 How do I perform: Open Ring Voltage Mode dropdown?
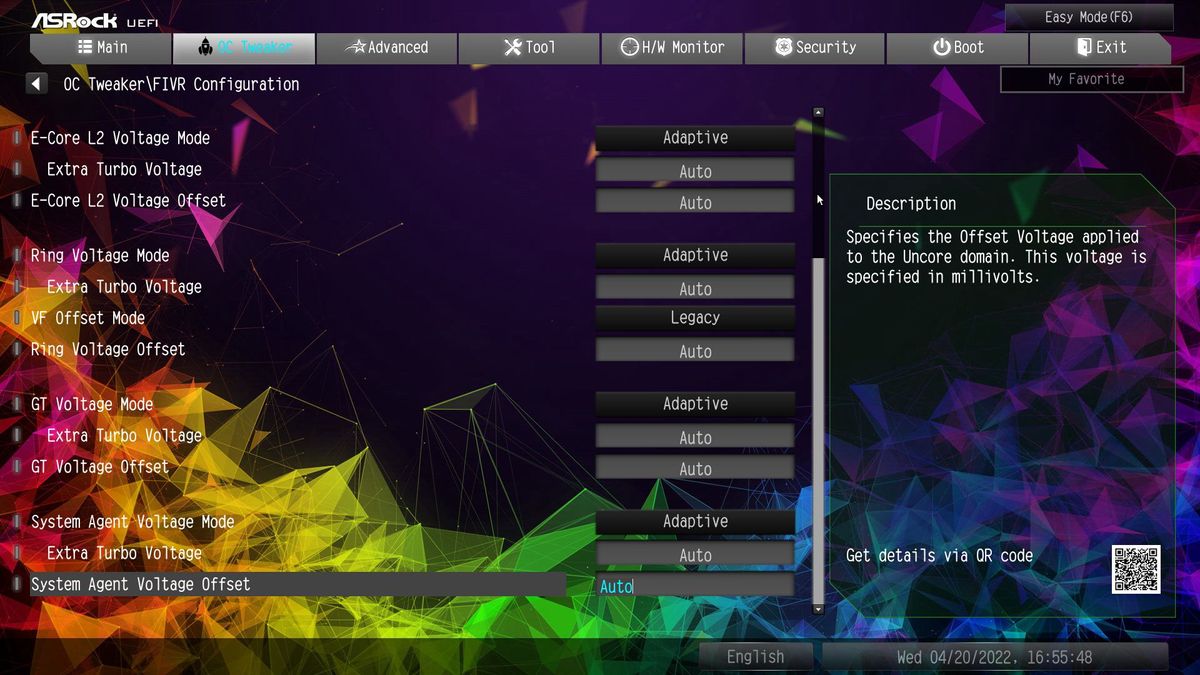tap(695, 255)
